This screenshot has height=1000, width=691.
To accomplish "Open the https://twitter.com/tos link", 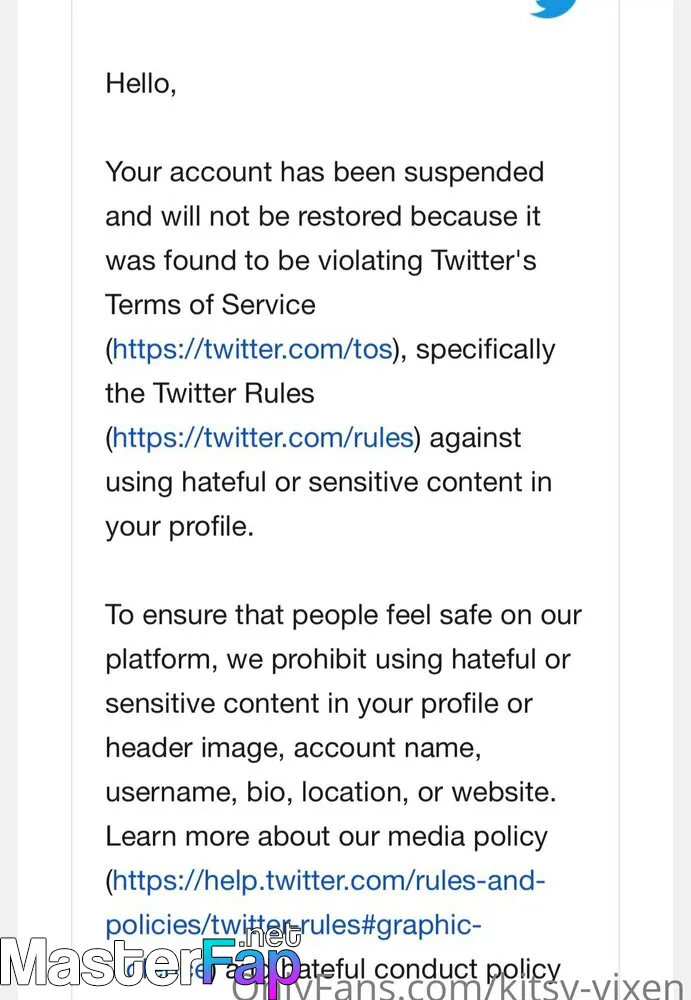I will pyautogui.click(x=252, y=349).
